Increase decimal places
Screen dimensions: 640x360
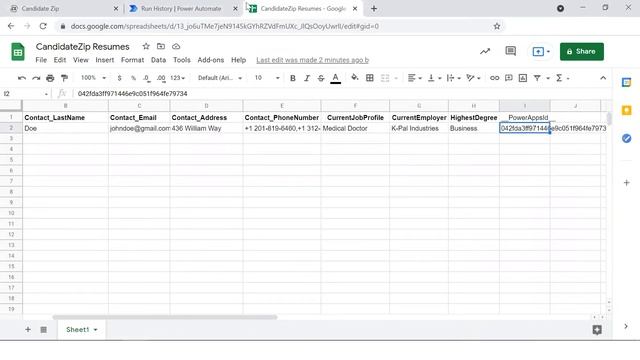pyautogui.click(x=161, y=78)
